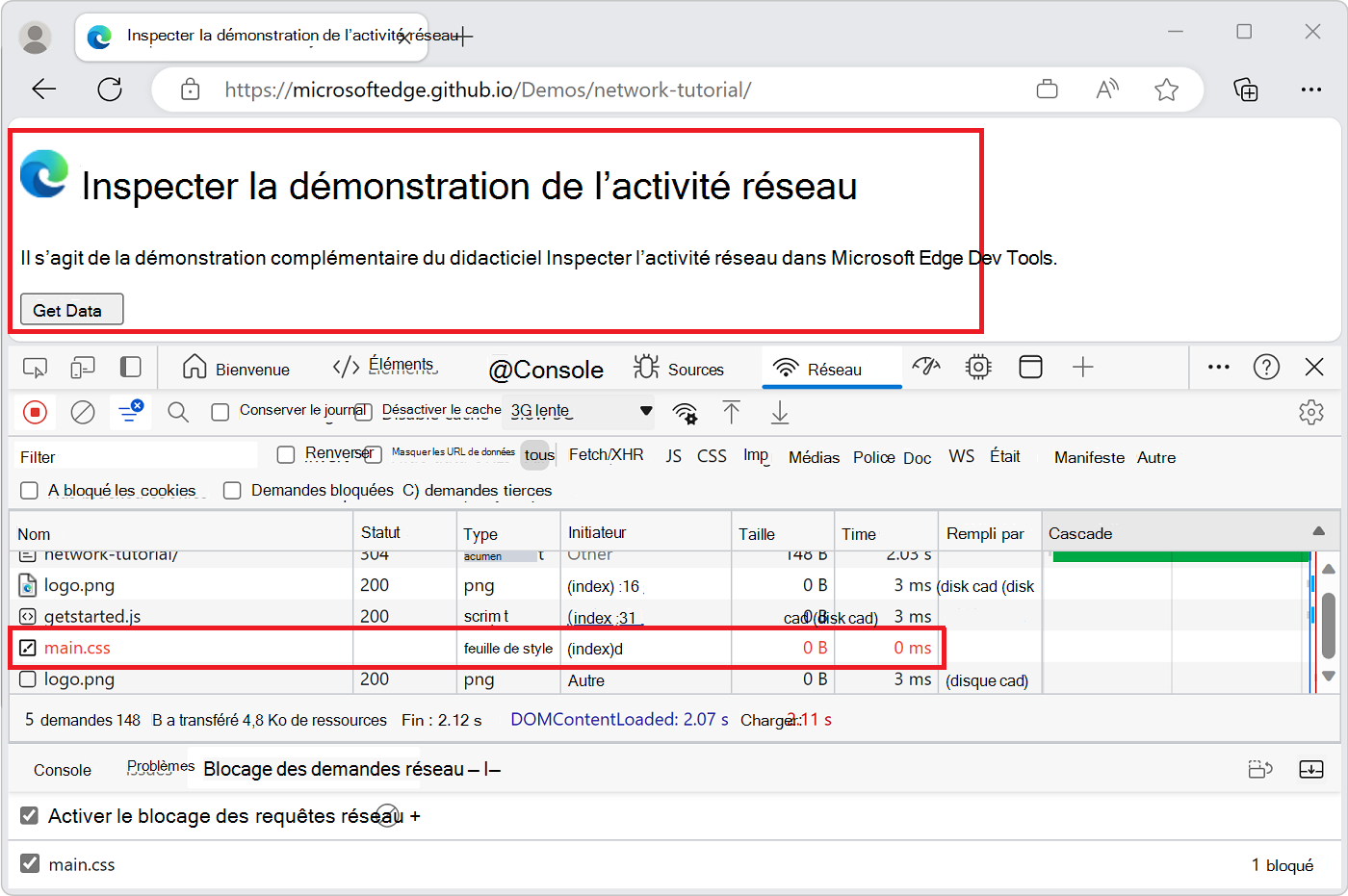Enable Désactiver le cache
The height and width of the screenshot is (896, 1348).
(x=362, y=409)
